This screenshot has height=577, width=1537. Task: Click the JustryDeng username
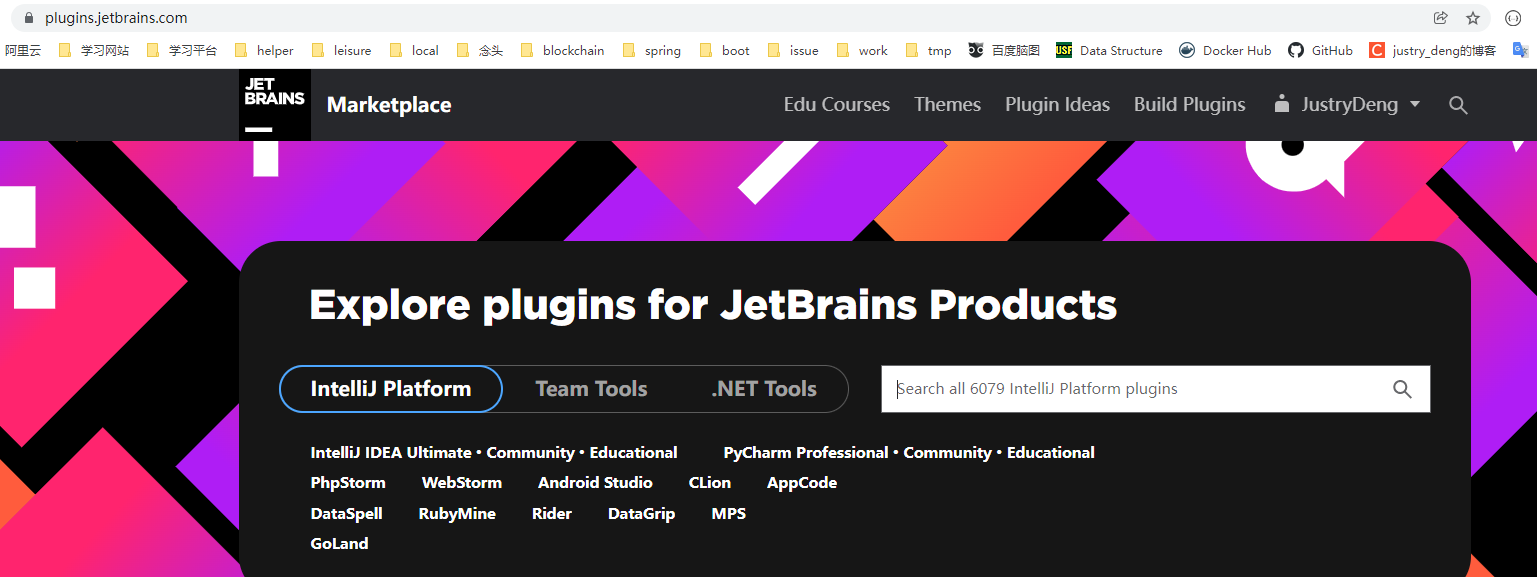(1350, 105)
